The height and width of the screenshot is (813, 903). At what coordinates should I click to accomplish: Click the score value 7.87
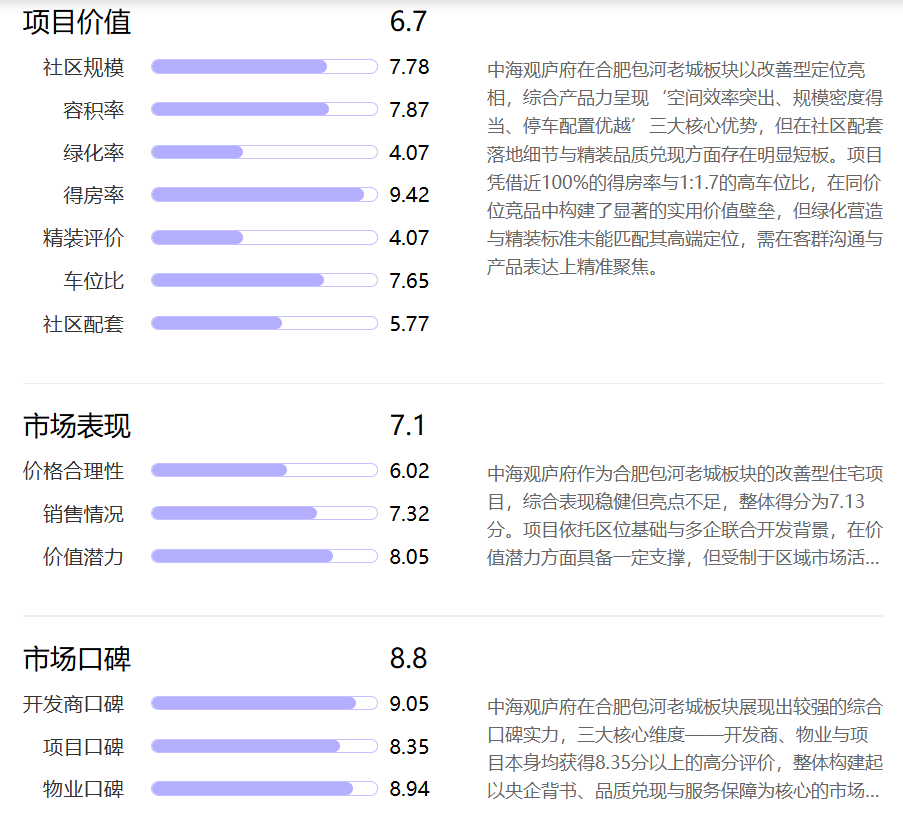[409, 109]
